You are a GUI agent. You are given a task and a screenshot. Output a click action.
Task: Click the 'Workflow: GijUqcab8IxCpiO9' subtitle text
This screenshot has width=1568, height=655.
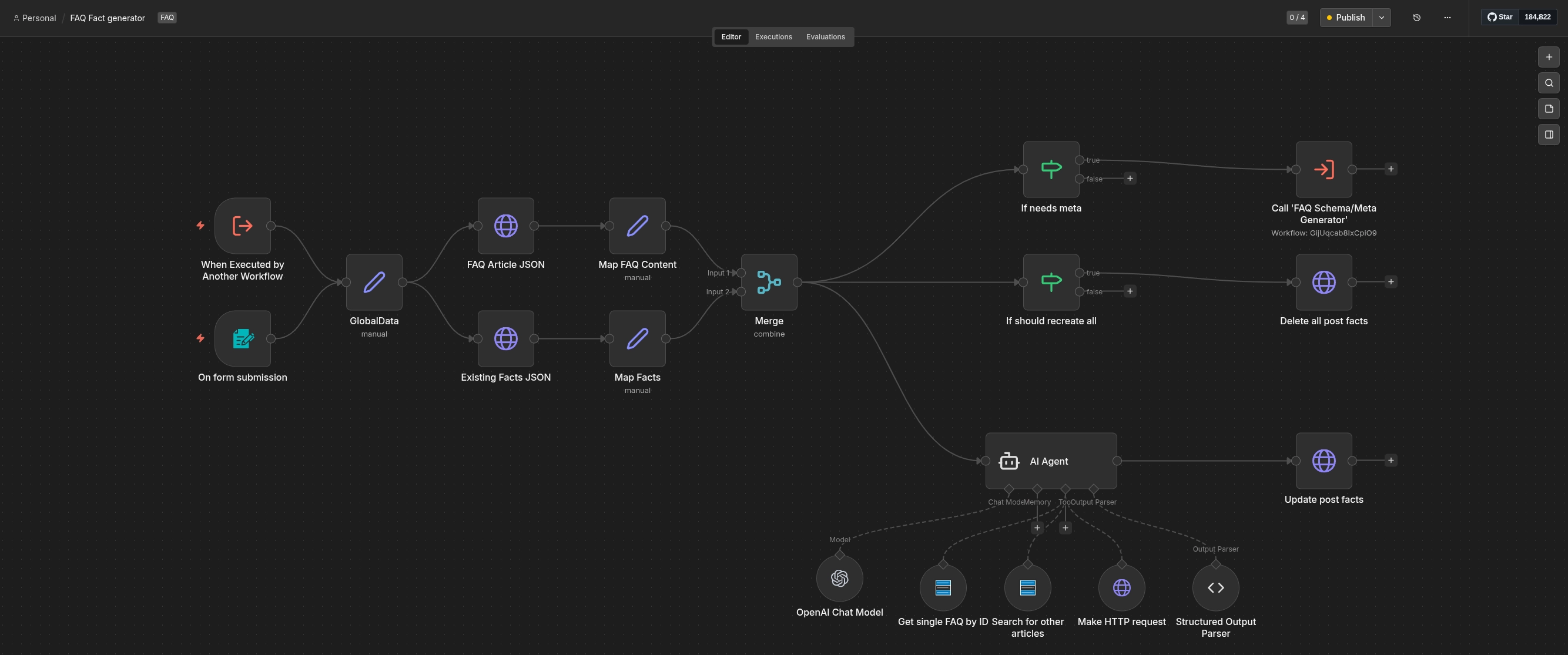click(x=1324, y=233)
